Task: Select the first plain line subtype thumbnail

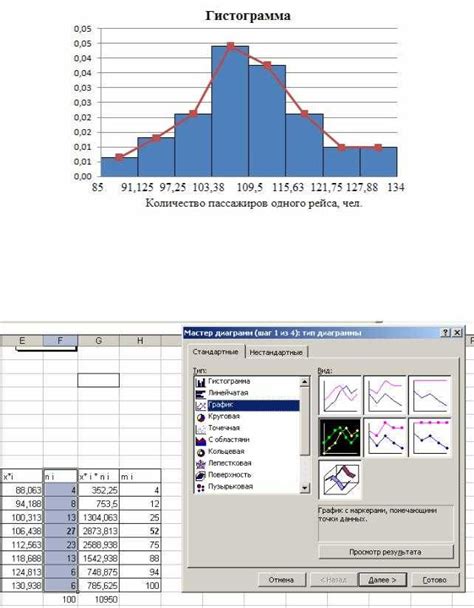Action: 340,395
